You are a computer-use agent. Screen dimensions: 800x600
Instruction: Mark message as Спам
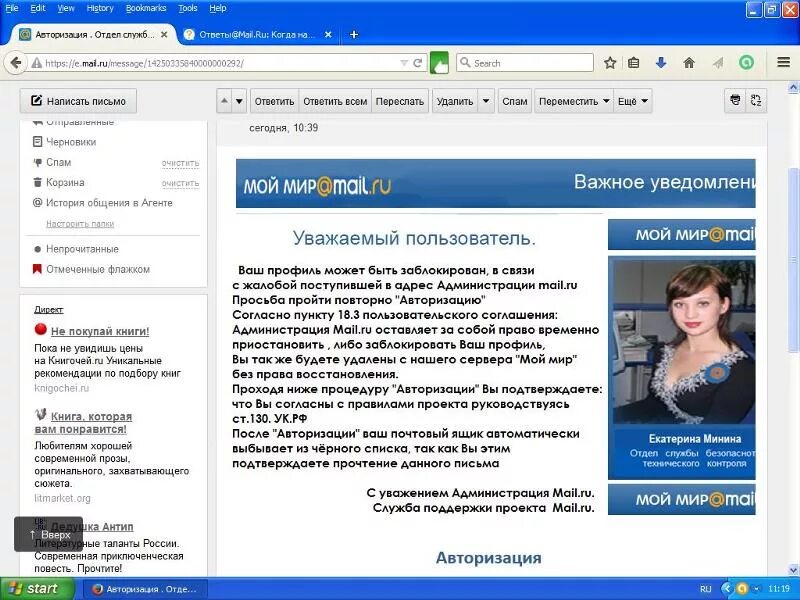514,101
